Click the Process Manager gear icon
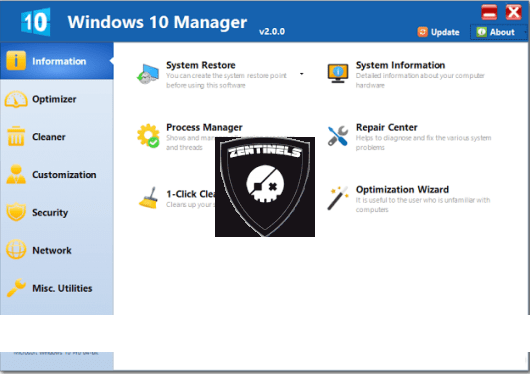The image size is (530, 374). click(x=148, y=136)
